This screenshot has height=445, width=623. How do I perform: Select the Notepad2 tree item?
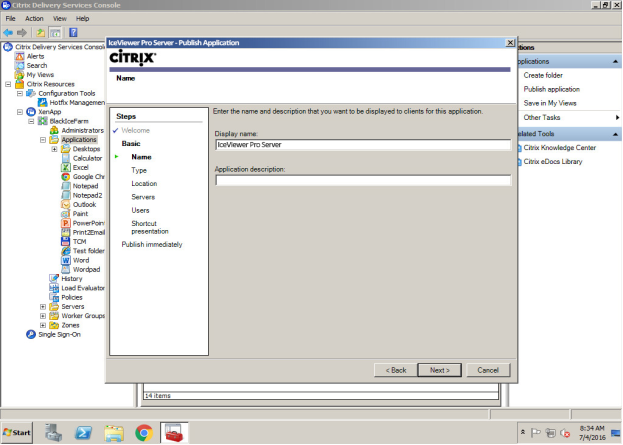[87, 195]
